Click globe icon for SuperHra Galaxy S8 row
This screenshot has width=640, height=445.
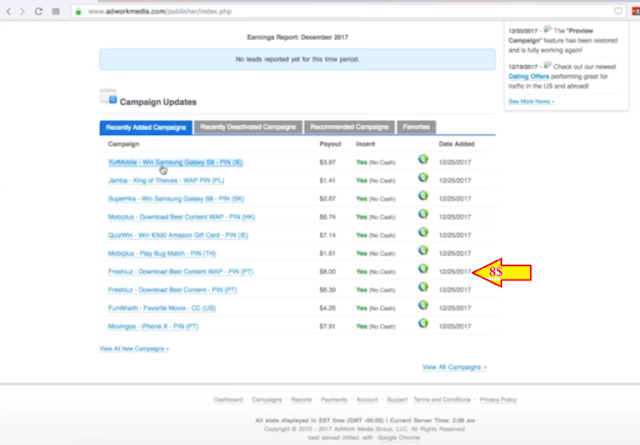(423, 196)
